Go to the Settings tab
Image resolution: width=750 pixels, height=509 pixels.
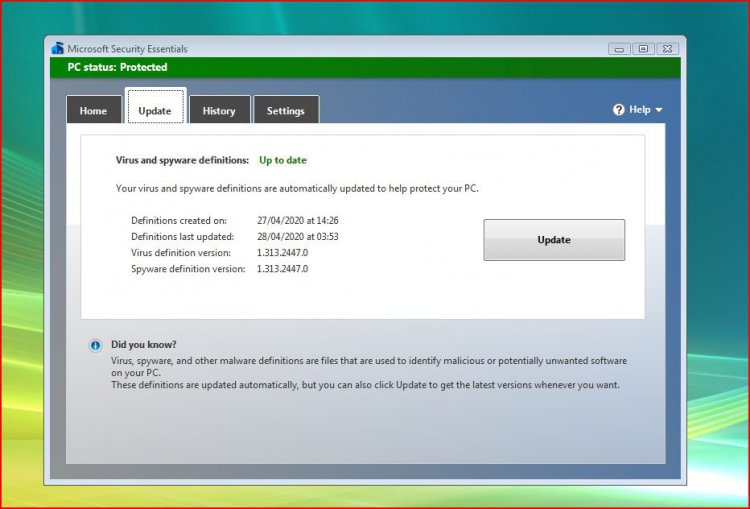tap(286, 111)
